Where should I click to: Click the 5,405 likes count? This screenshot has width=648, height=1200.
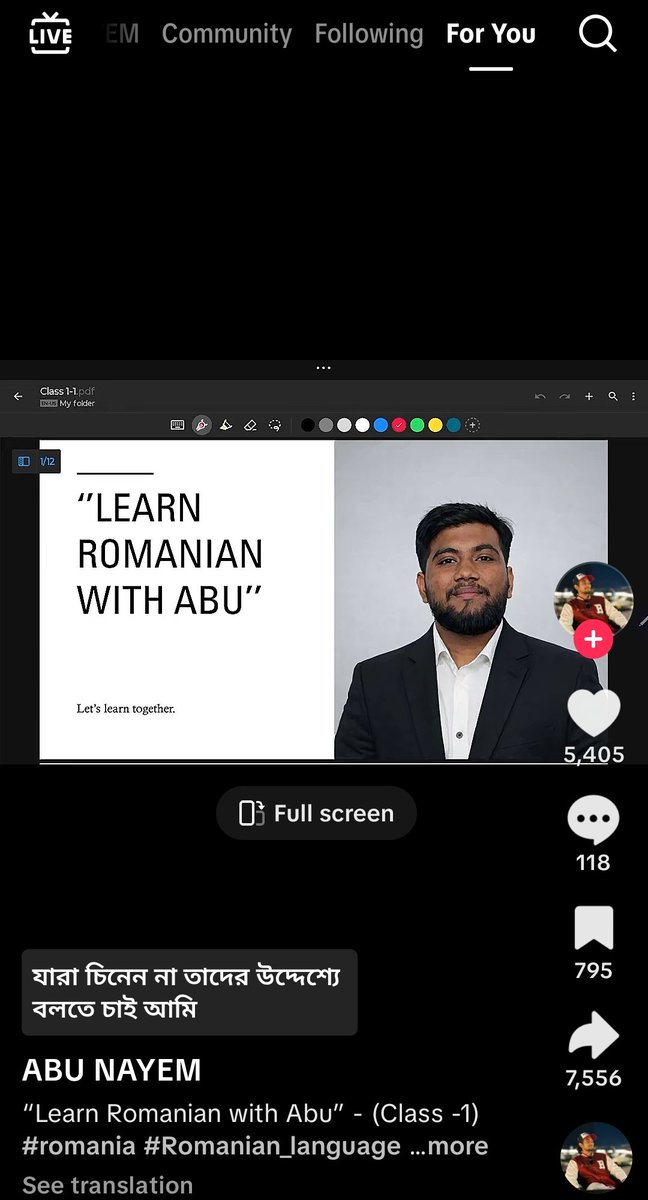pyautogui.click(x=594, y=755)
